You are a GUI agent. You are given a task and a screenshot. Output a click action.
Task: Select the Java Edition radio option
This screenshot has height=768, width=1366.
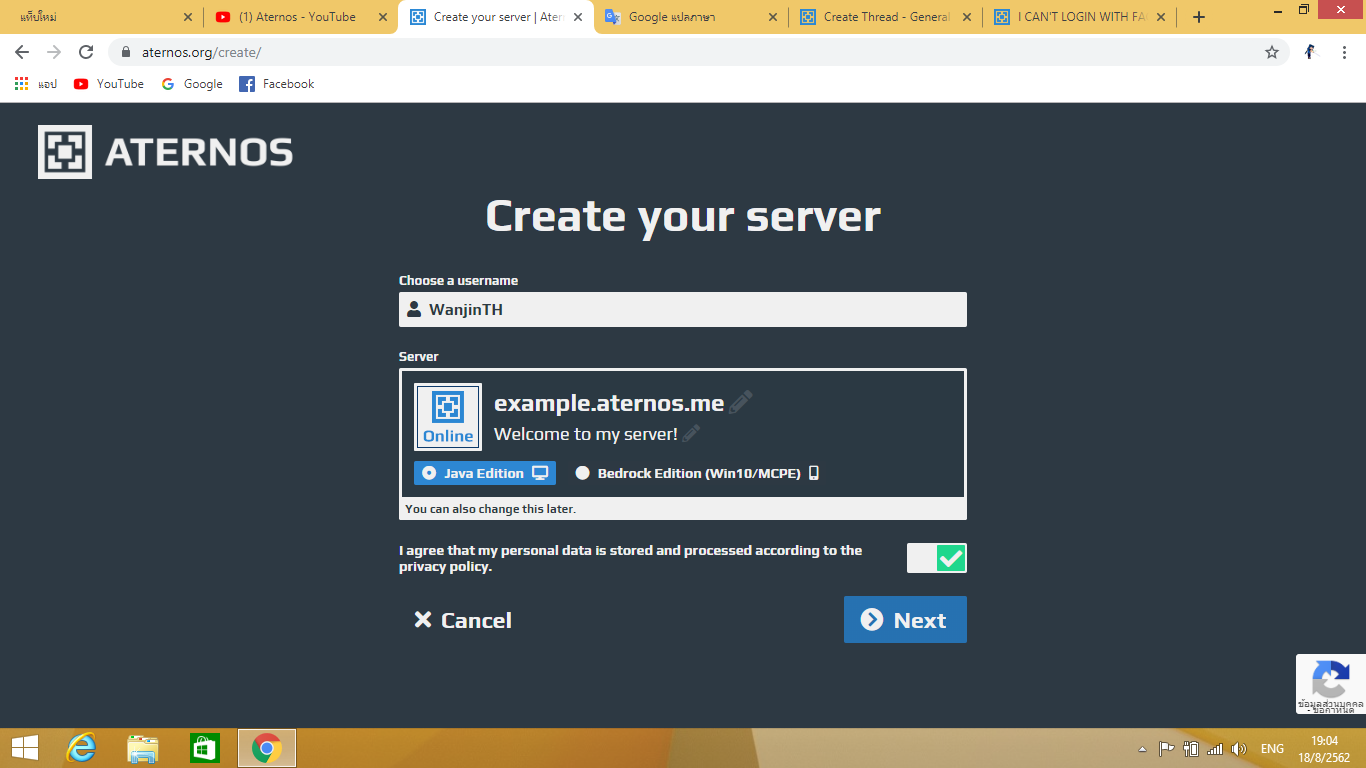pos(485,473)
